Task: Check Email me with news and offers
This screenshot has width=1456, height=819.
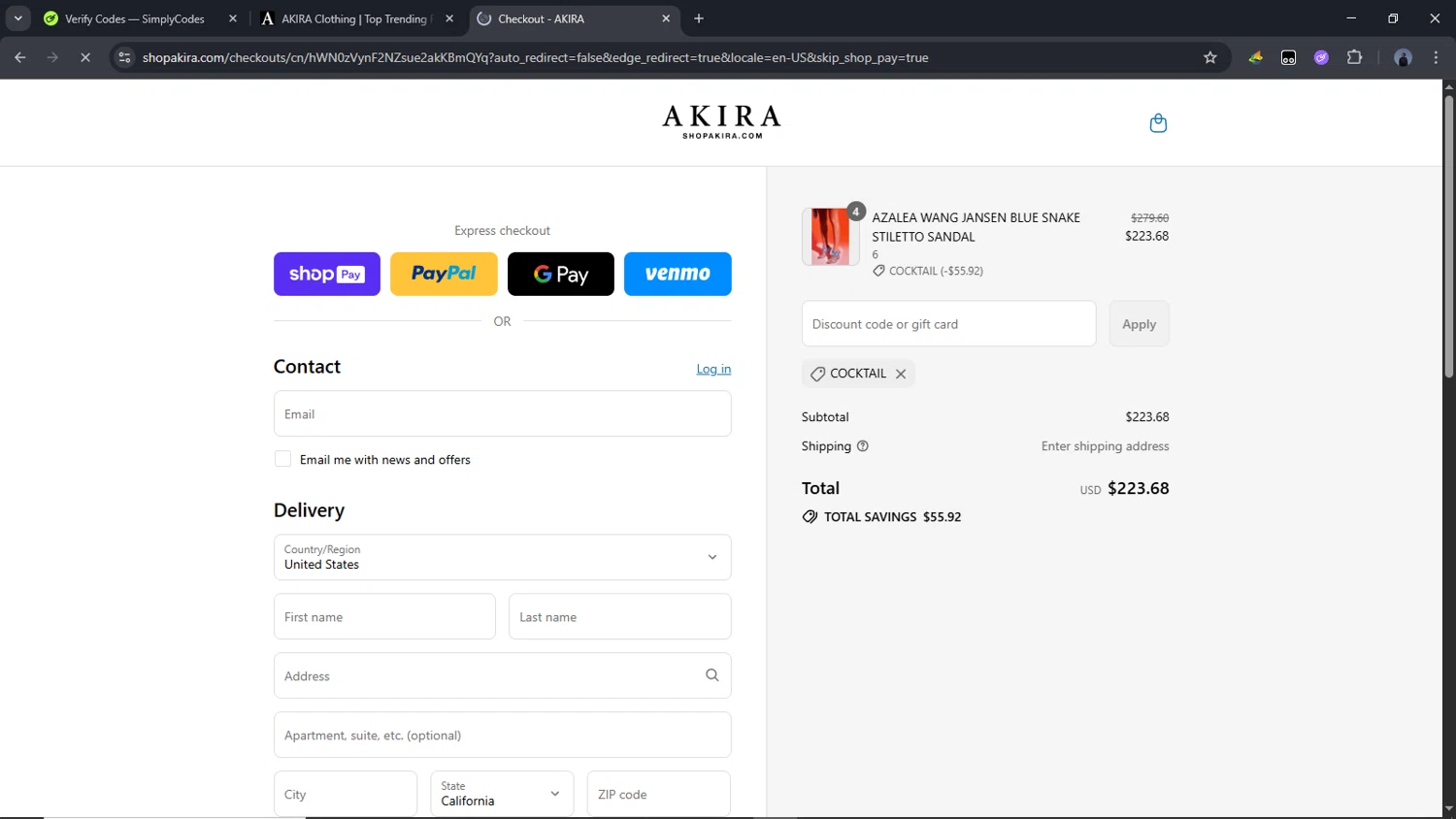Action: pos(282,459)
